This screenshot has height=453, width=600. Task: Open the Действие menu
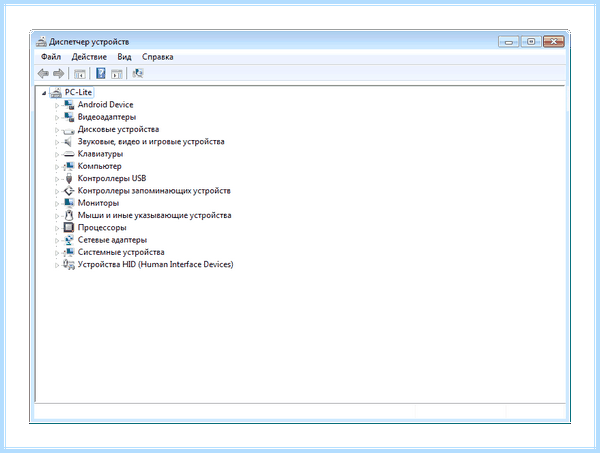pyautogui.click(x=89, y=57)
